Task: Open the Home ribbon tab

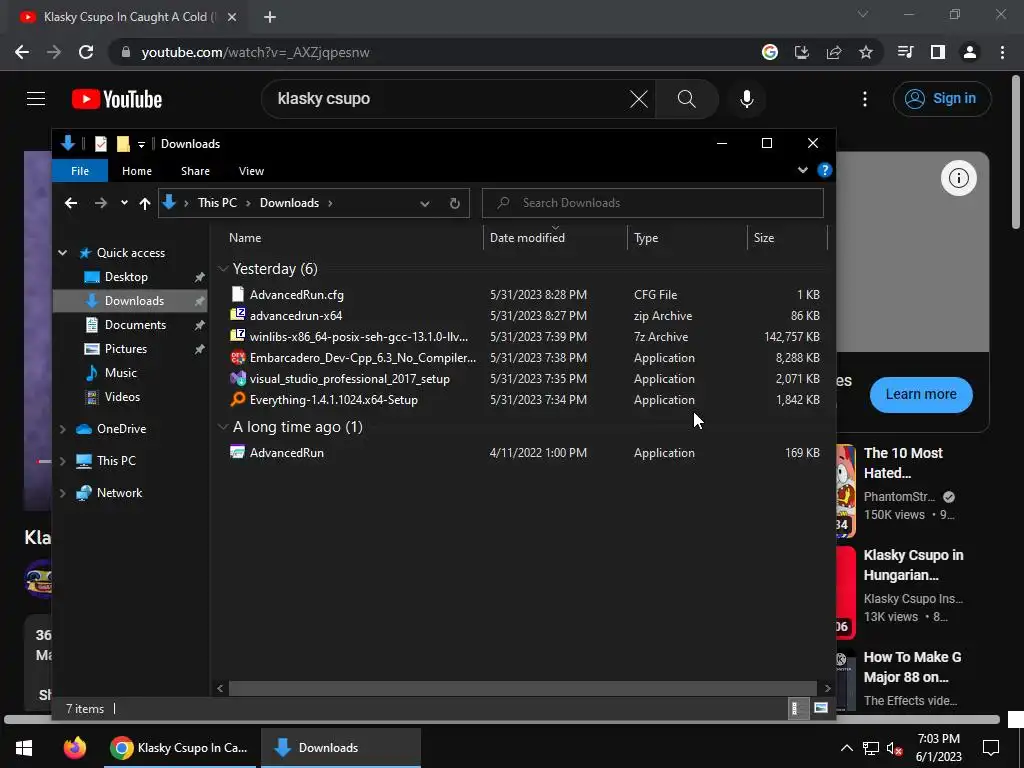Action: (x=136, y=170)
